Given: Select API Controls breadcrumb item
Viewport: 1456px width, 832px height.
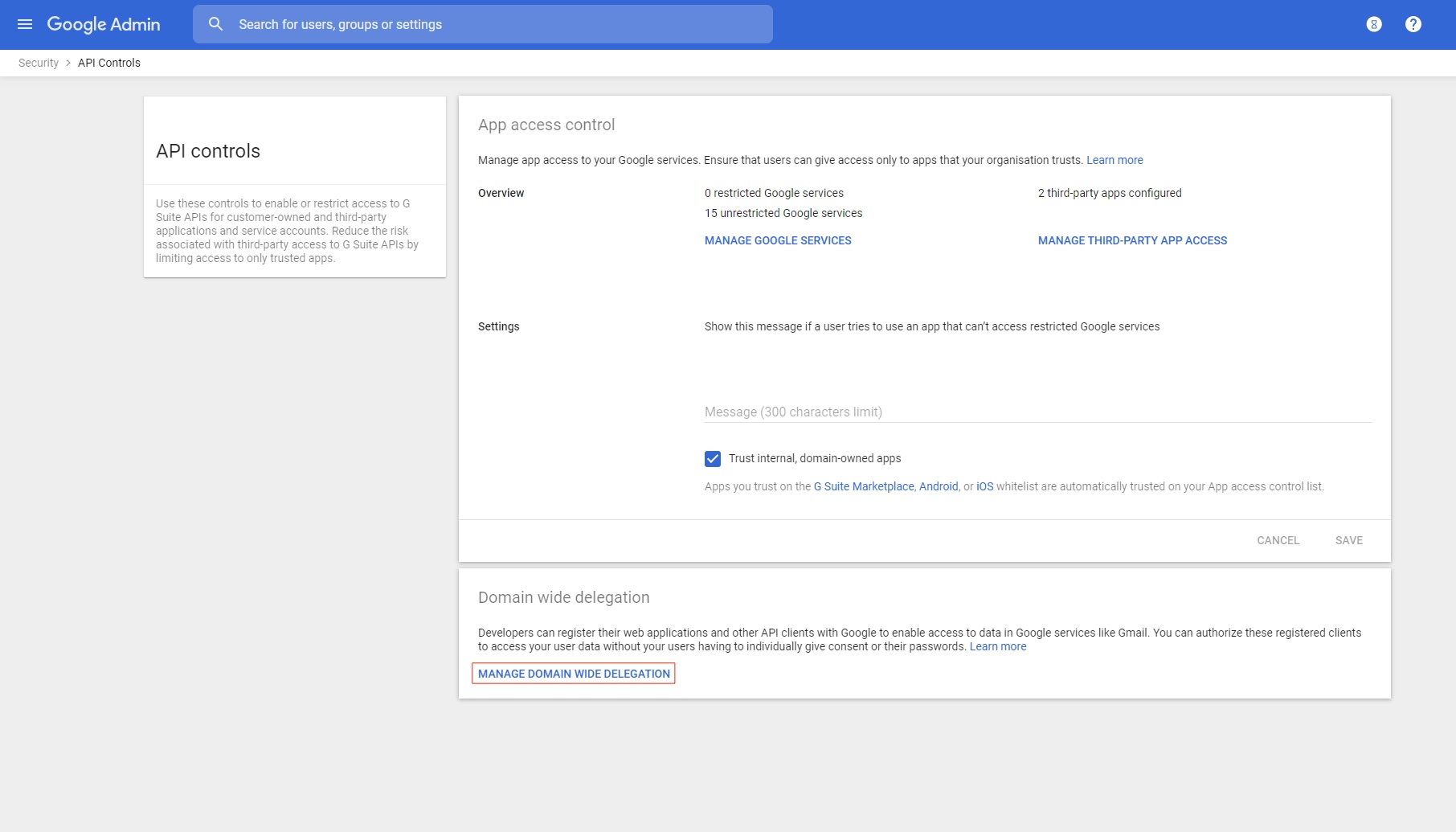Looking at the screenshot, I should coord(108,63).
